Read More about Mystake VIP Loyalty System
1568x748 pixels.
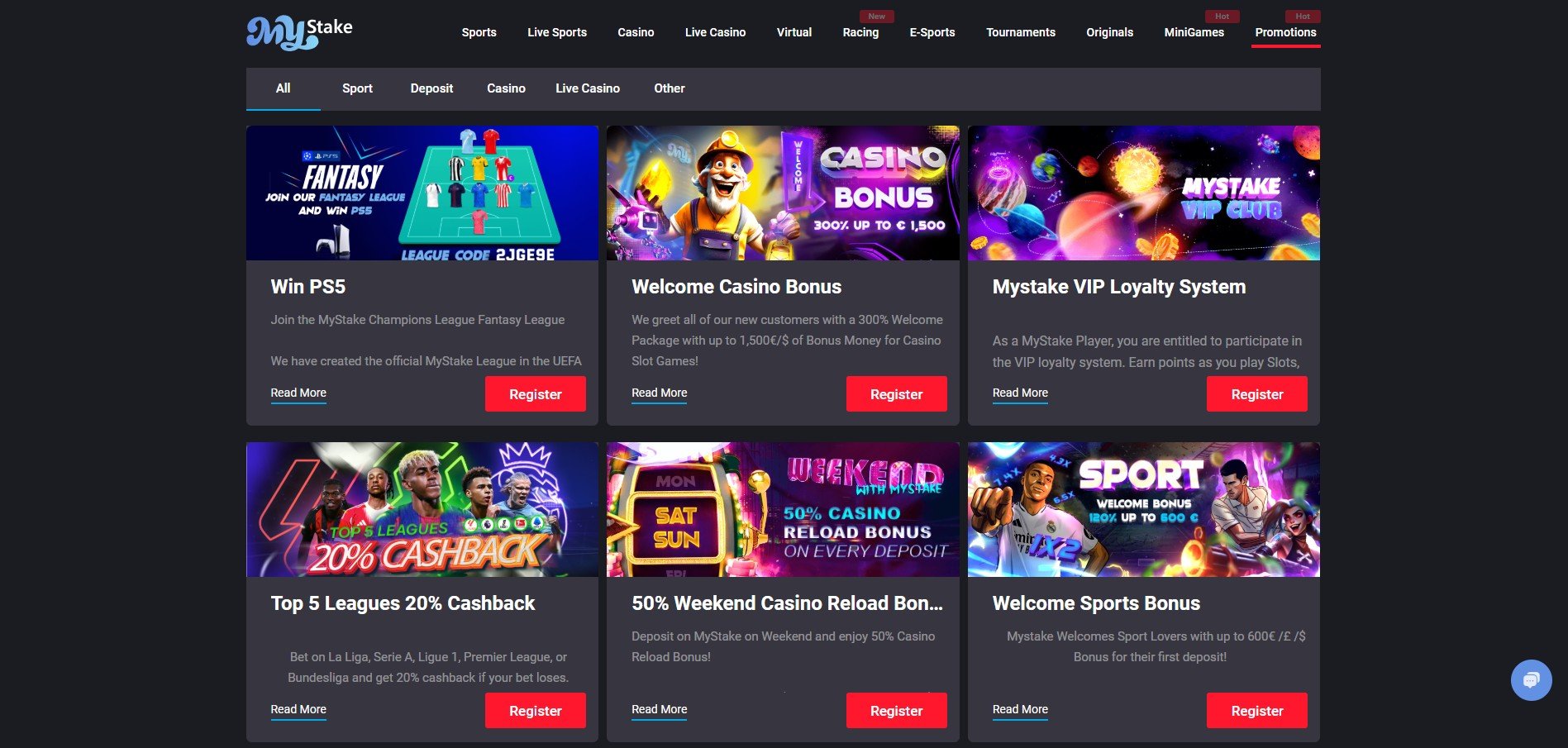[1020, 393]
